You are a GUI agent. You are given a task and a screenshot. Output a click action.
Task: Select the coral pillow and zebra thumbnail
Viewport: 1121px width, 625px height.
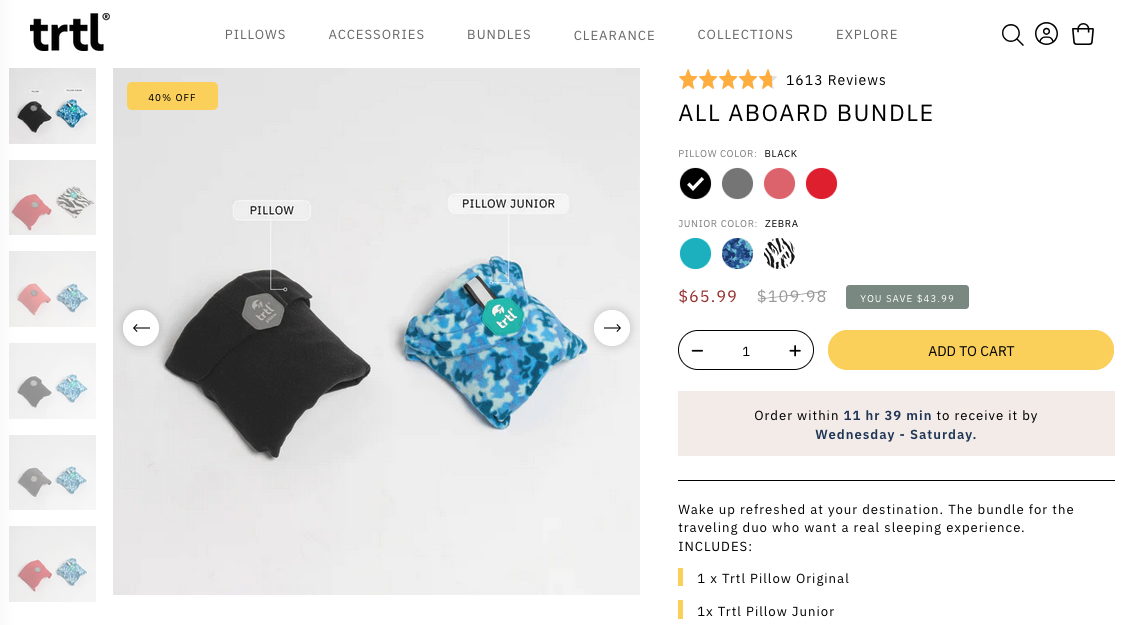coord(52,197)
